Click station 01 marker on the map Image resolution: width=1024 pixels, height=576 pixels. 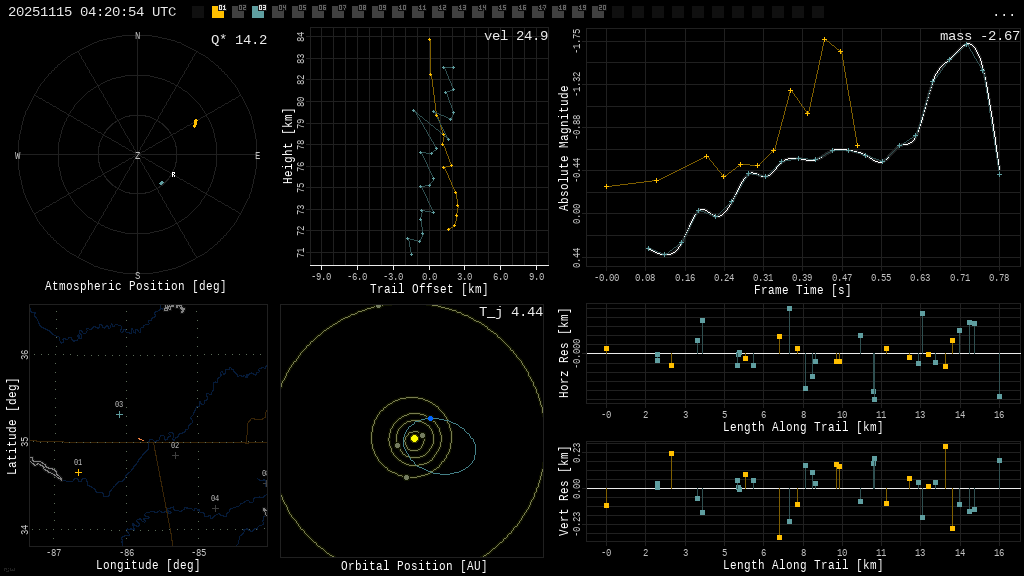[x=78, y=473]
